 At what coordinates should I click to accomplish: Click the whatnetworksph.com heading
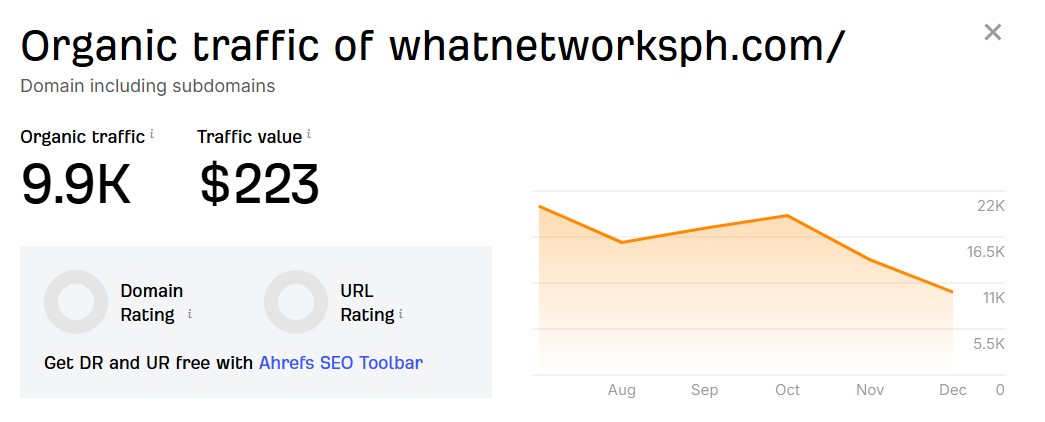tap(616, 46)
